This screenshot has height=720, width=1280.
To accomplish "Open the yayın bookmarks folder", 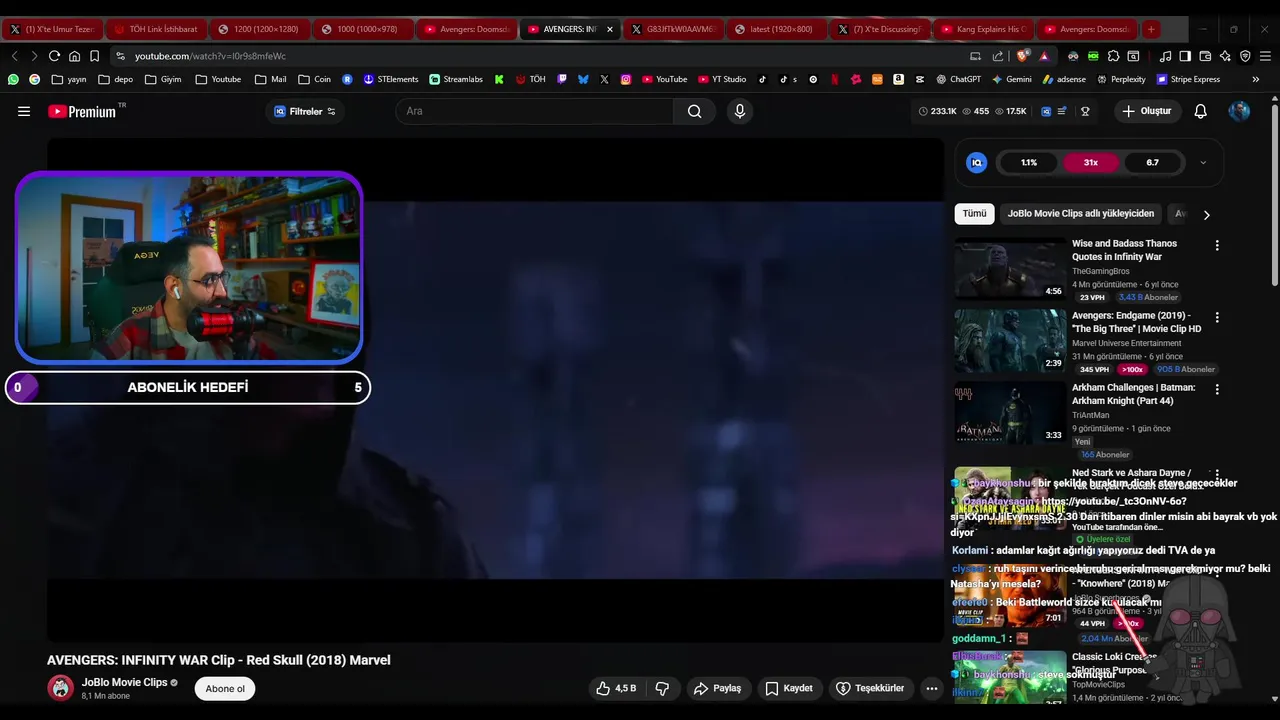I will 69,79.
